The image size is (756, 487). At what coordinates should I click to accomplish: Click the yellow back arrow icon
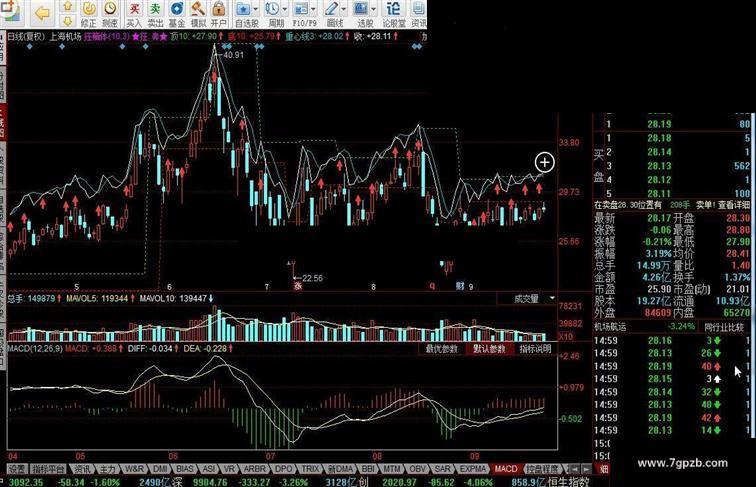[x=42, y=13]
